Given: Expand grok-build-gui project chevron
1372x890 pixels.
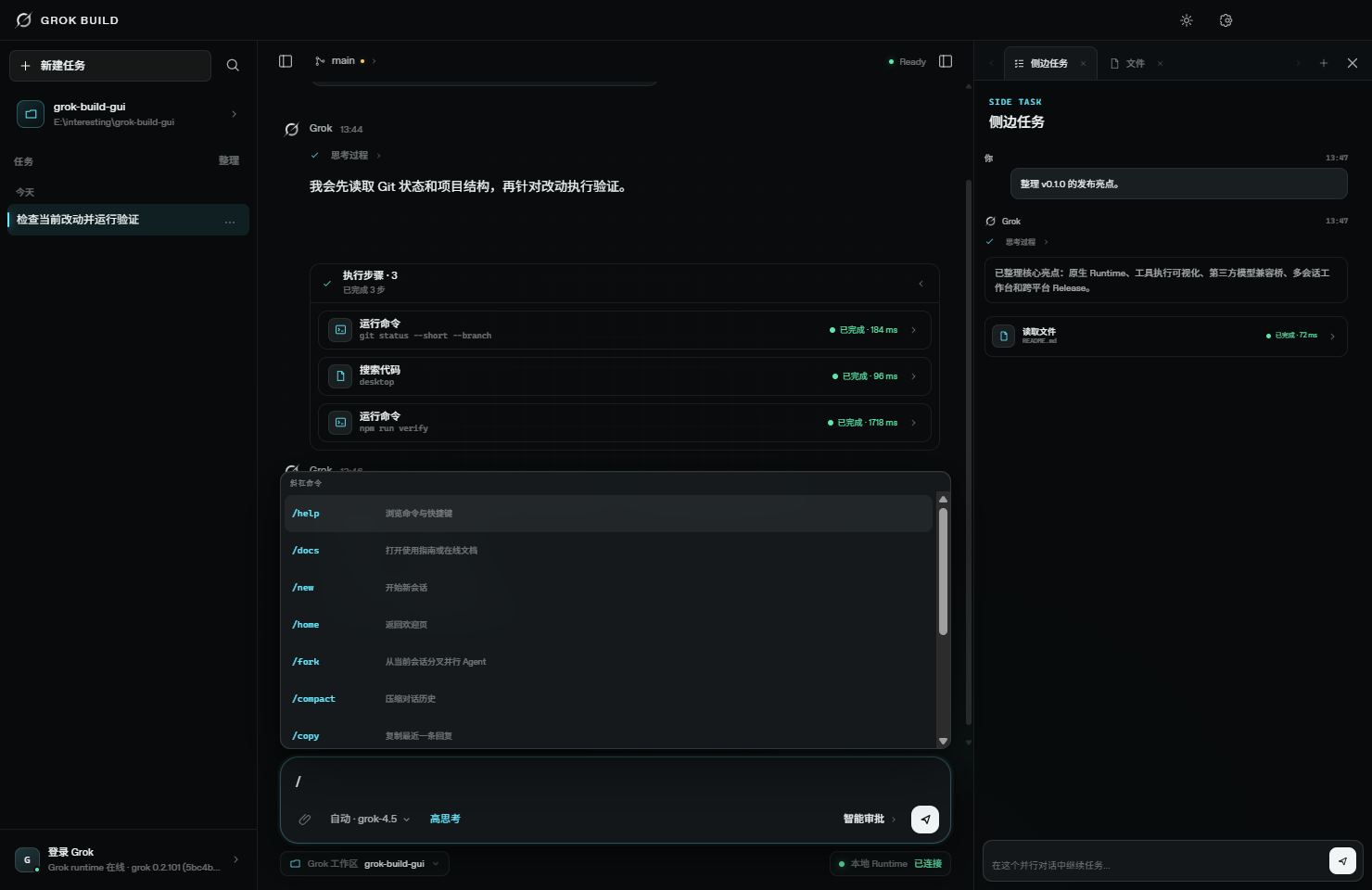Looking at the screenshot, I should click(x=234, y=114).
